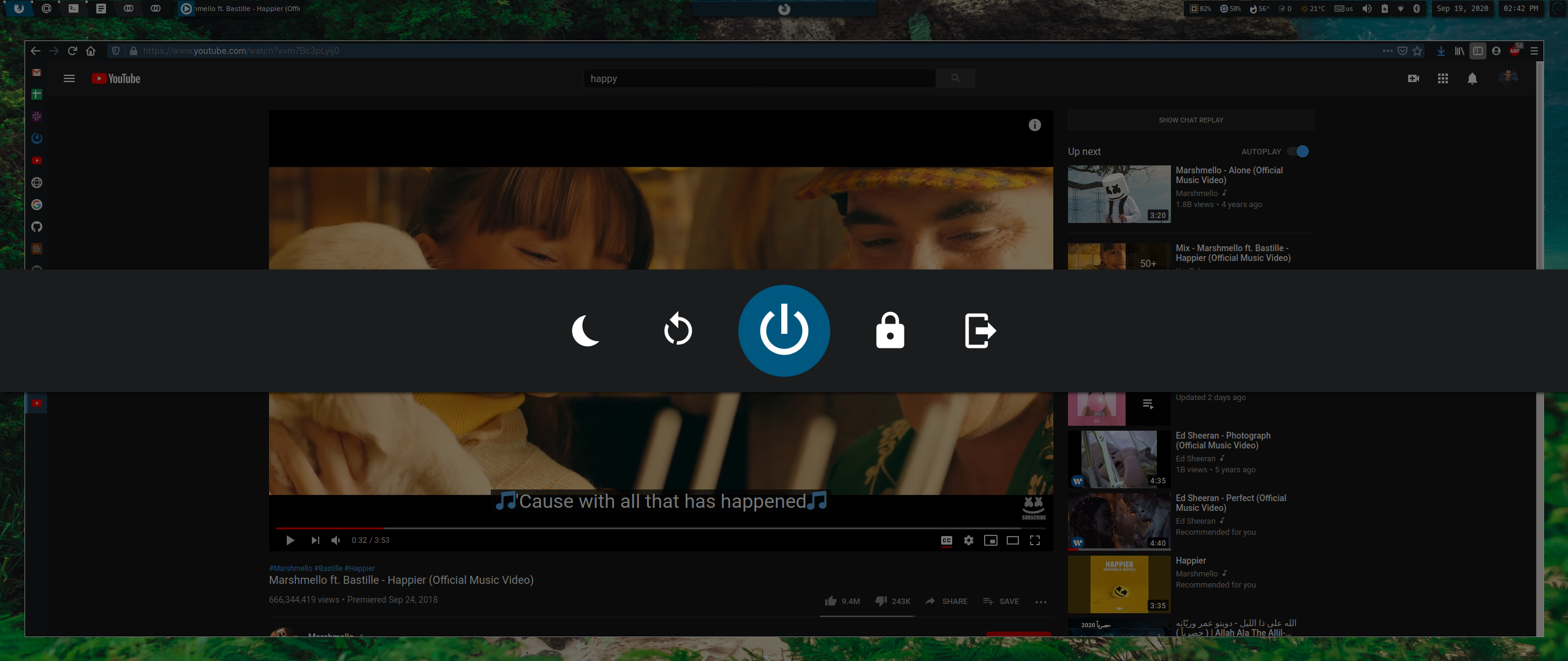The height and width of the screenshot is (661, 1568).
Task: Open Ed Sheeran - Perfect title link
Action: pos(1230,503)
